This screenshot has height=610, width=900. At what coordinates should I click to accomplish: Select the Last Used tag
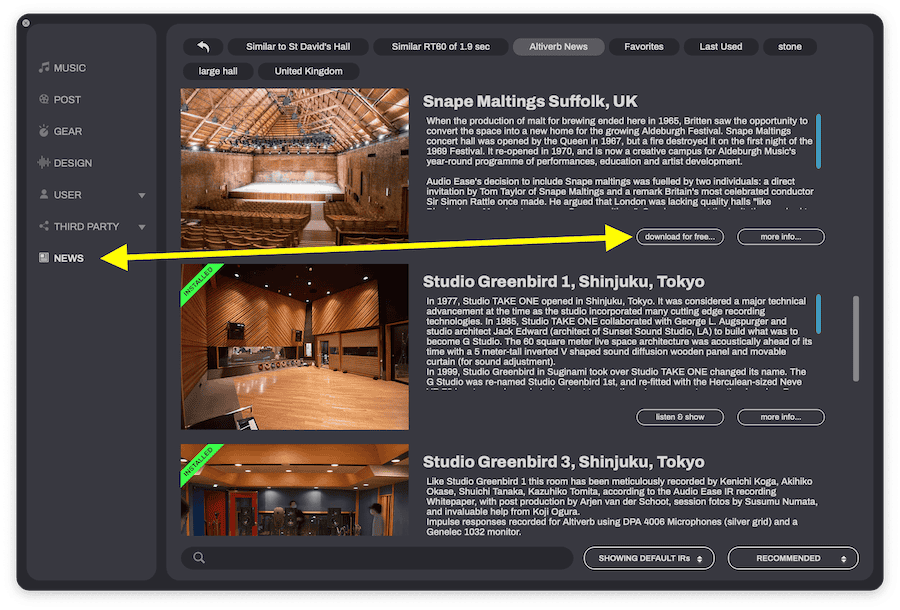tap(721, 46)
